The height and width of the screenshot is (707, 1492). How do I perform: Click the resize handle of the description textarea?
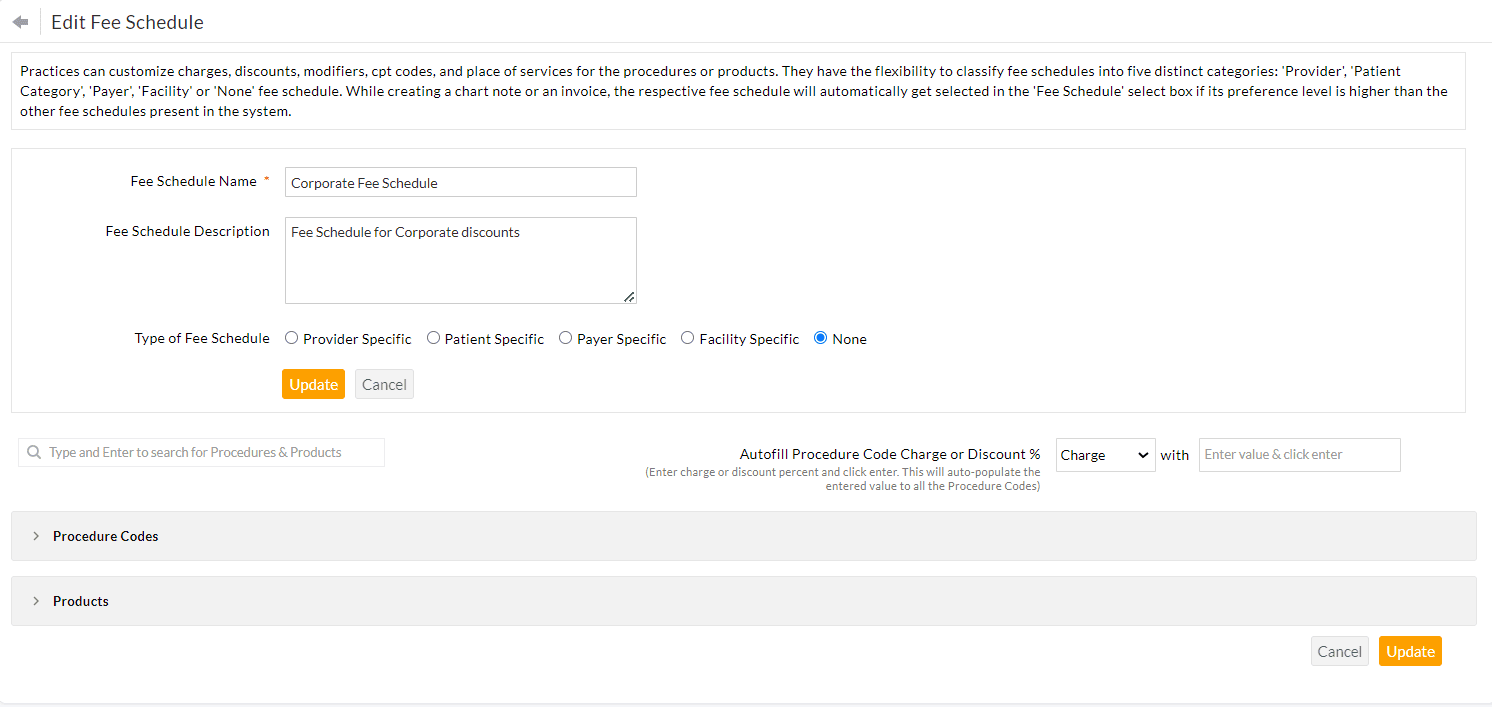coord(629,296)
